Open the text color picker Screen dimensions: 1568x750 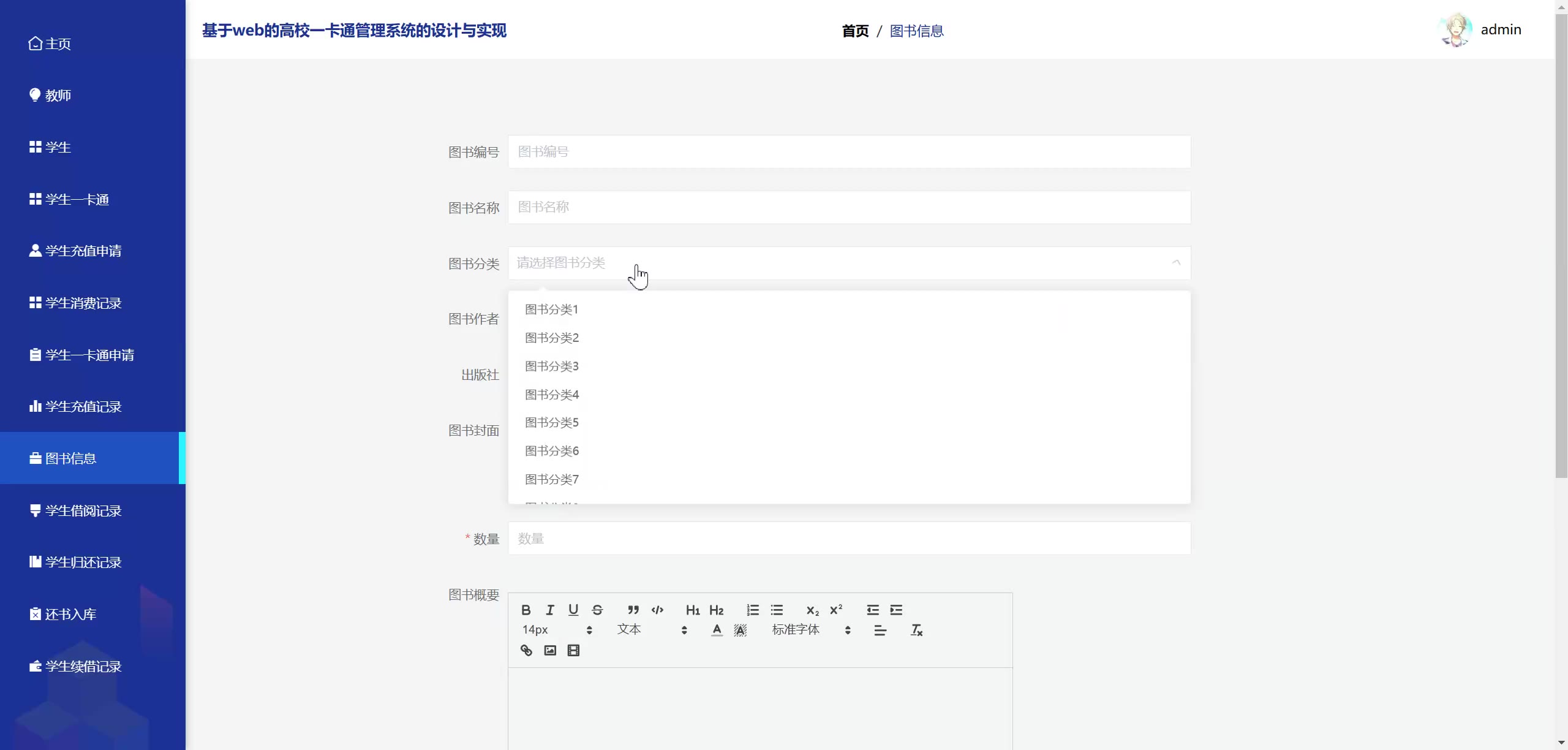(x=717, y=630)
